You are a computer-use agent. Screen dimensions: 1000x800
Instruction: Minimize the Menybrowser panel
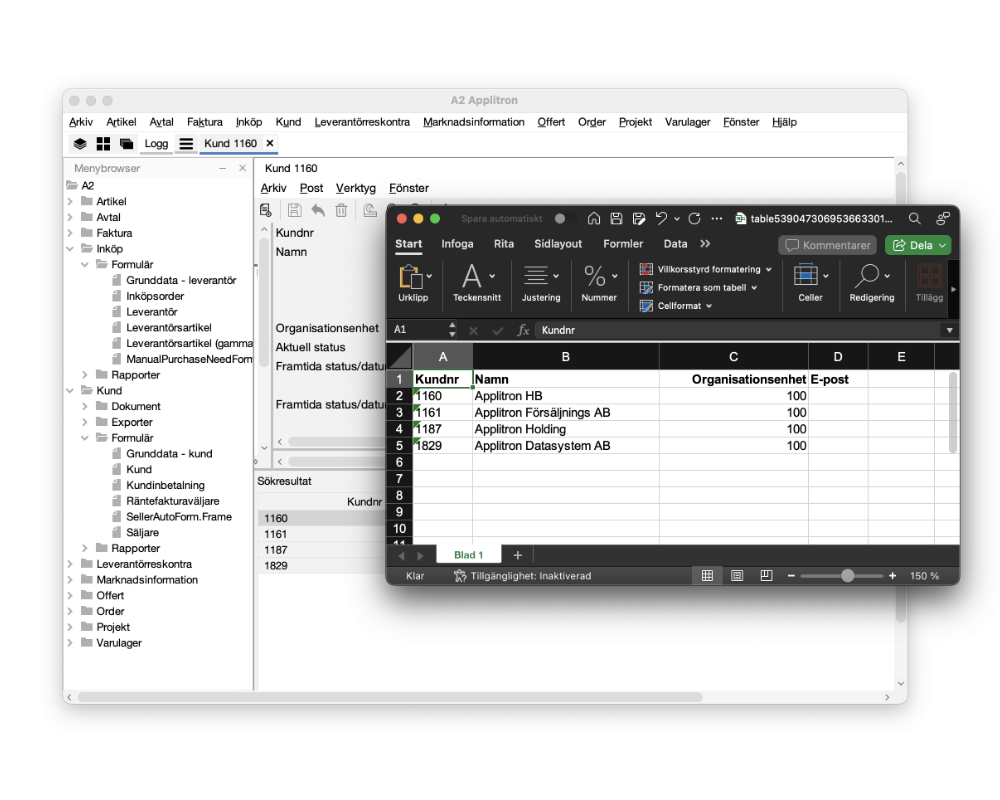click(x=223, y=168)
